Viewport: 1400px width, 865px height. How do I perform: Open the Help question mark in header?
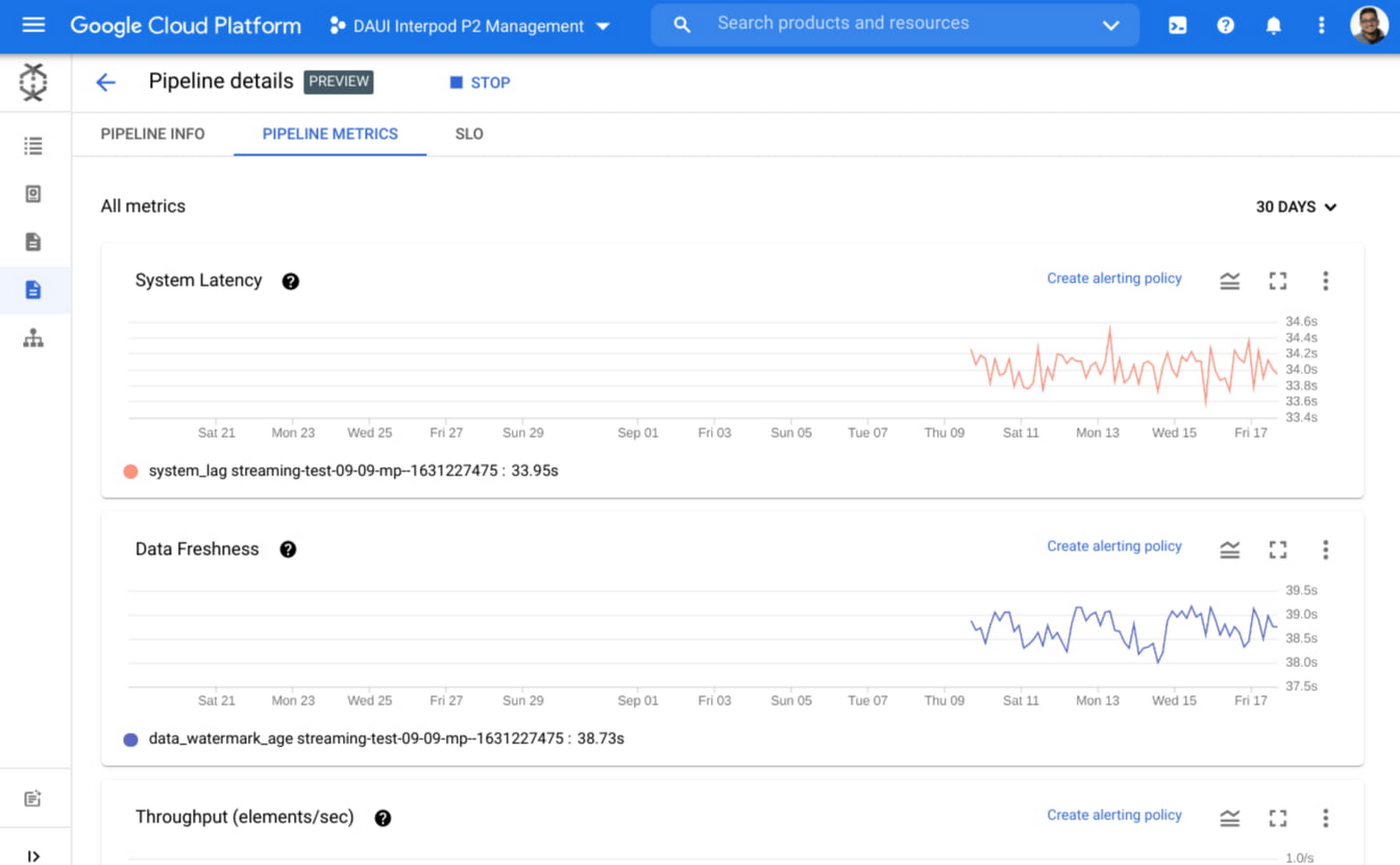point(1226,26)
